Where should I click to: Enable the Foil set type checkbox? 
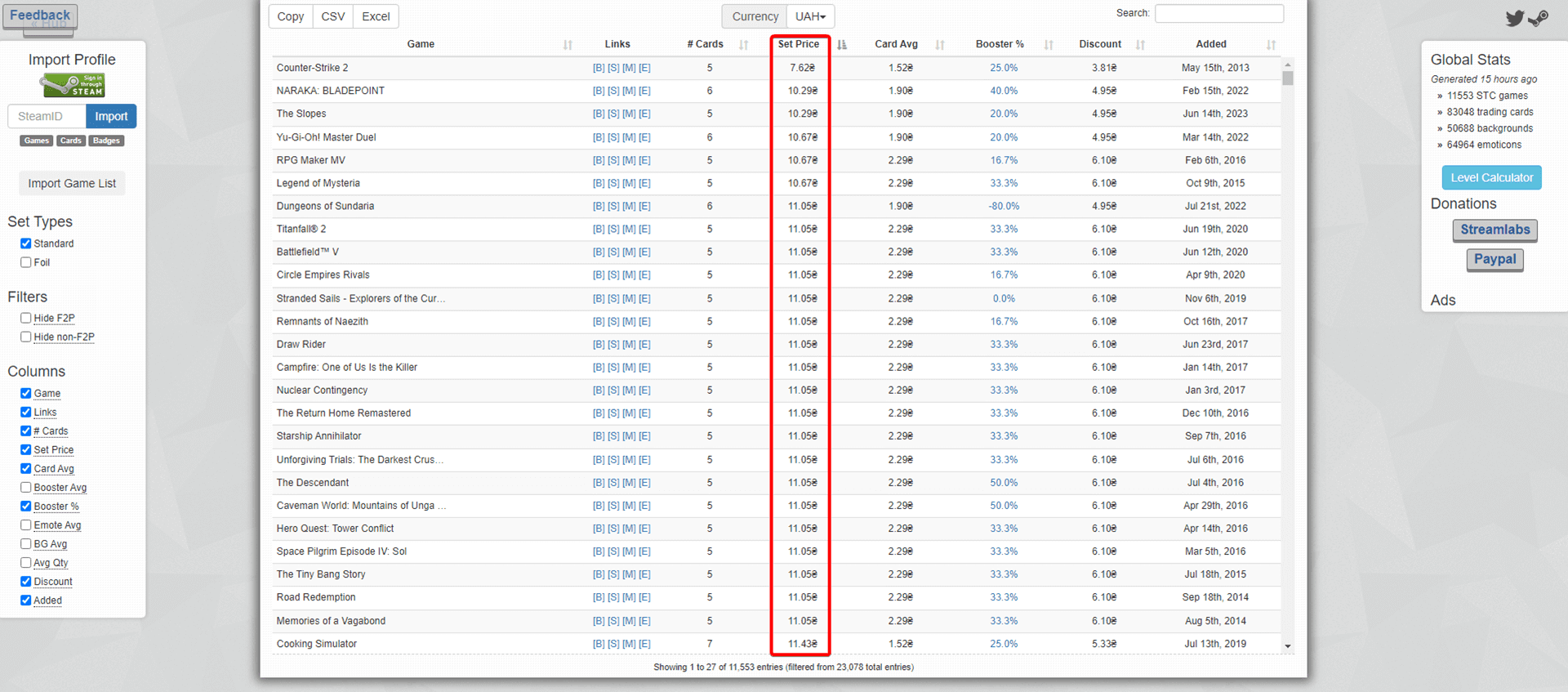[26, 262]
